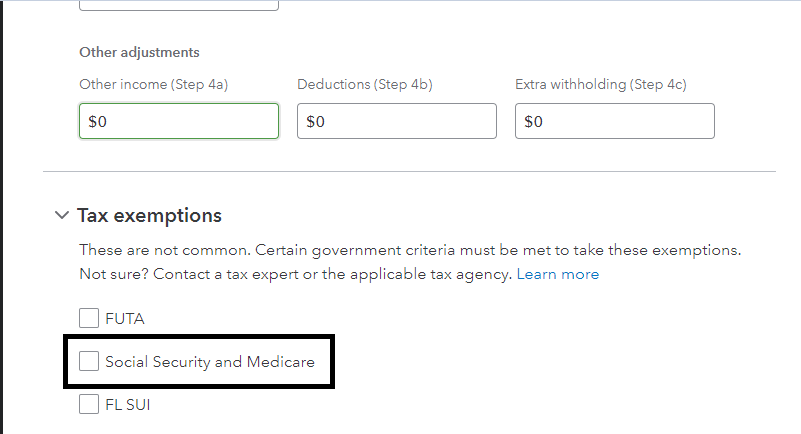Click the Deductions (Step 4b) label
801x434 pixels.
(x=364, y=85)
